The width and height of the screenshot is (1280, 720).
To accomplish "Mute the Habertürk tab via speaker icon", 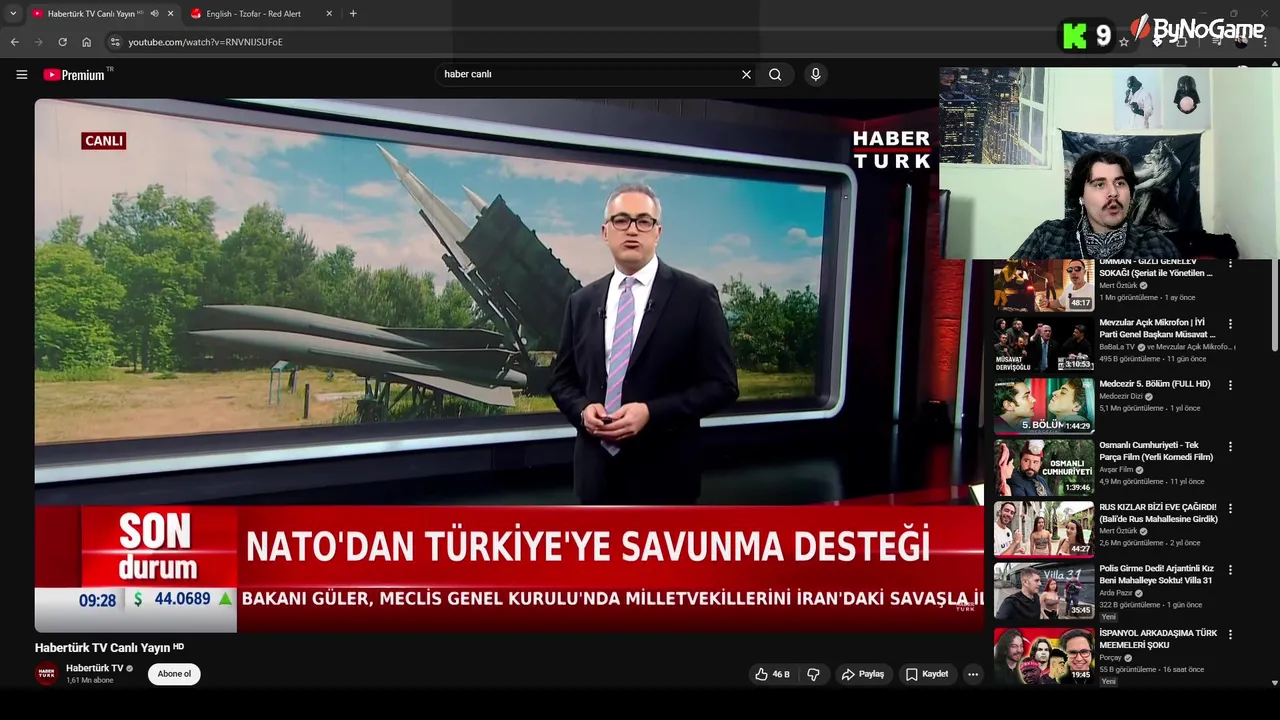I will [154, 13].
